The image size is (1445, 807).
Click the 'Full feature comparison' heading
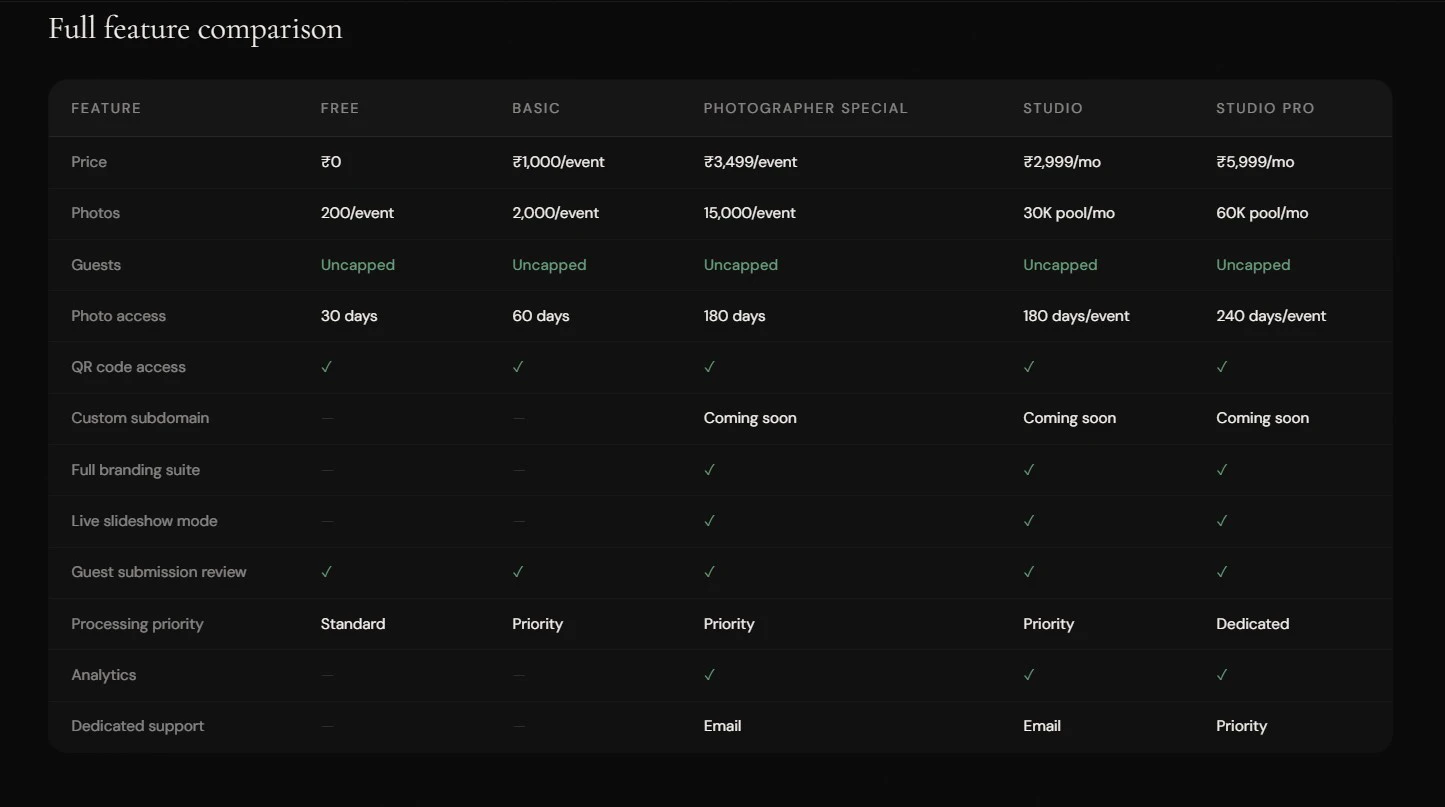(195, 29)
